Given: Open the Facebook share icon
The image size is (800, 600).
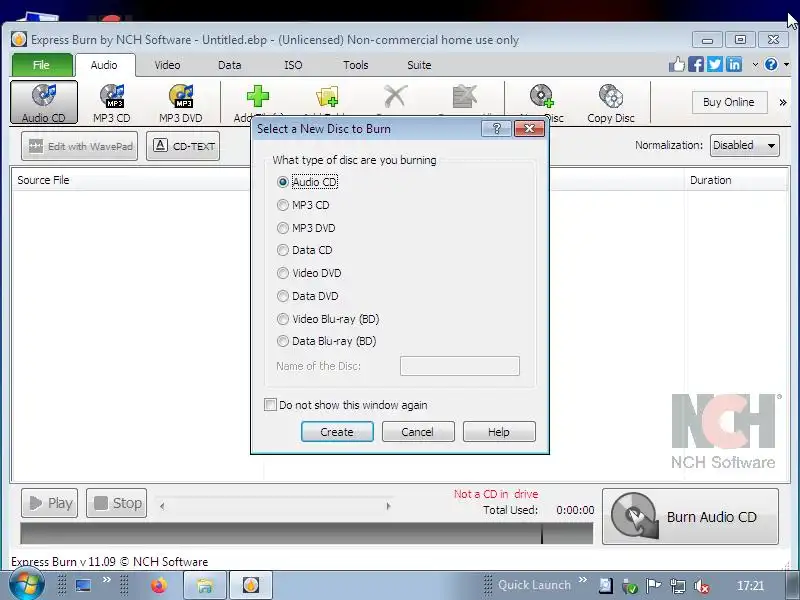Looking at the screenshot, I should pyautogui.click(x=696, y=64).
